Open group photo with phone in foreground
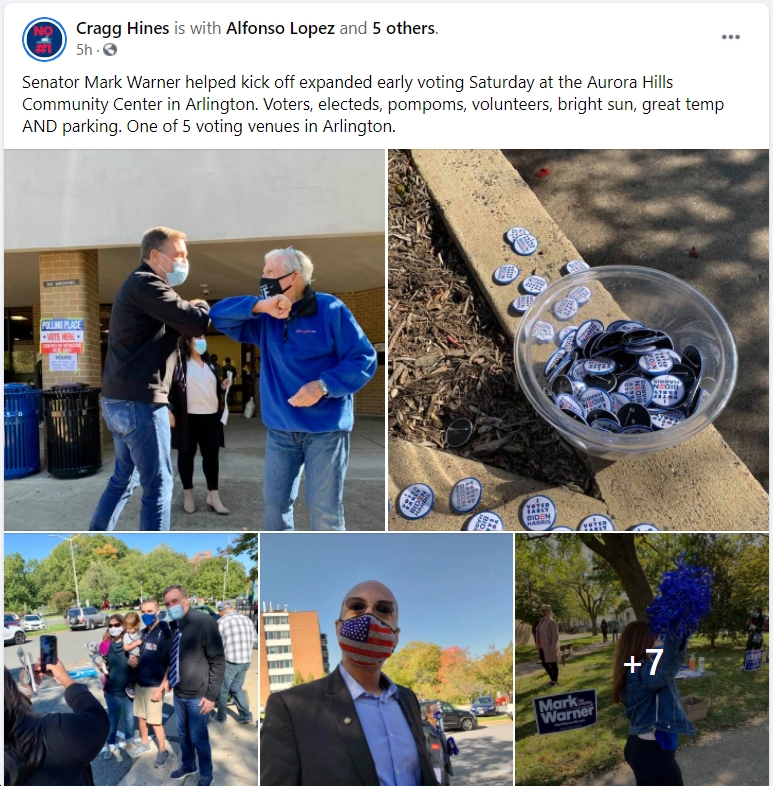This screenshot has height=786, width=773. pos(131,660)
